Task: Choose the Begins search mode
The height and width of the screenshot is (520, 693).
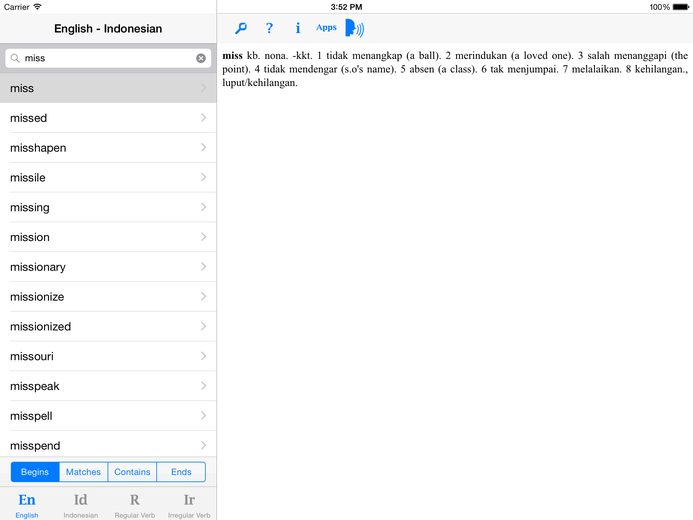Action: [x=35, y=472]
